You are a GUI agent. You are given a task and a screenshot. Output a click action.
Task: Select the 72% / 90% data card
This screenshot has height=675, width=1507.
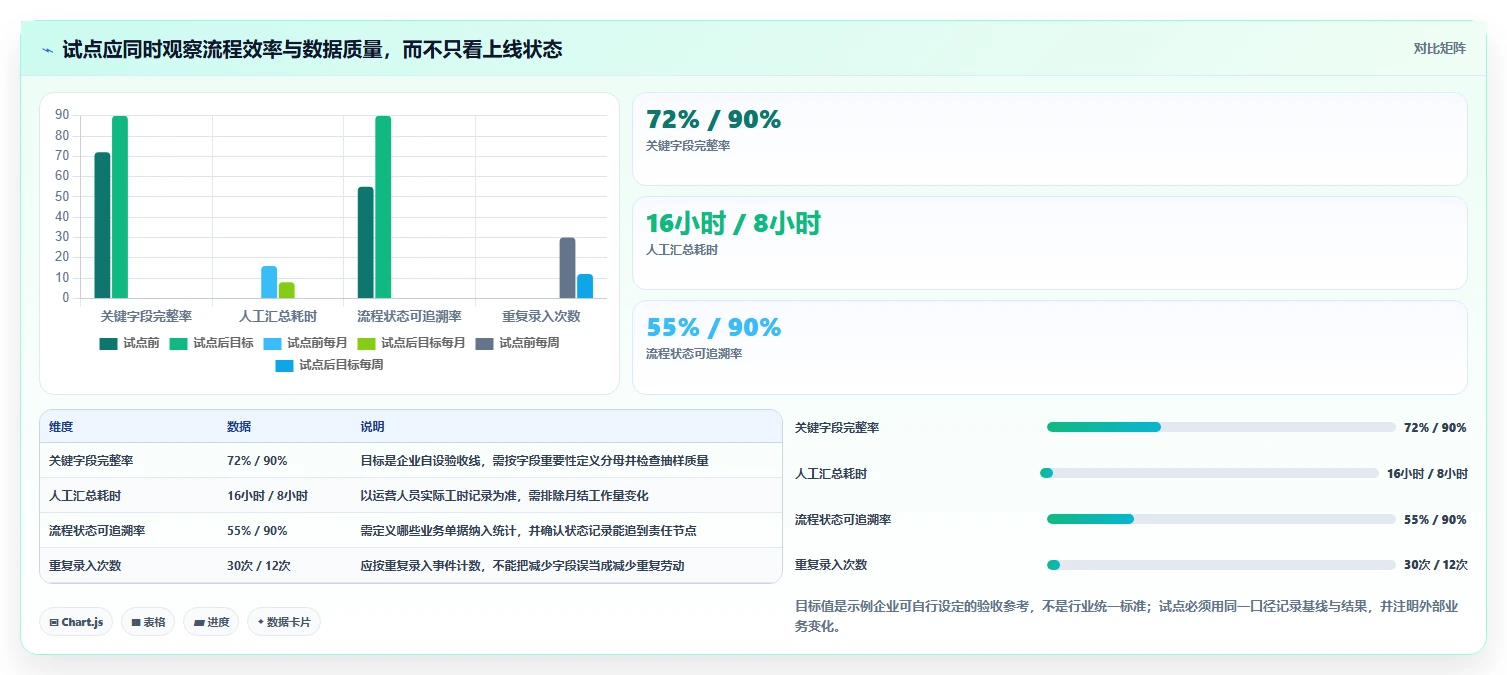tap(1049, 139)
